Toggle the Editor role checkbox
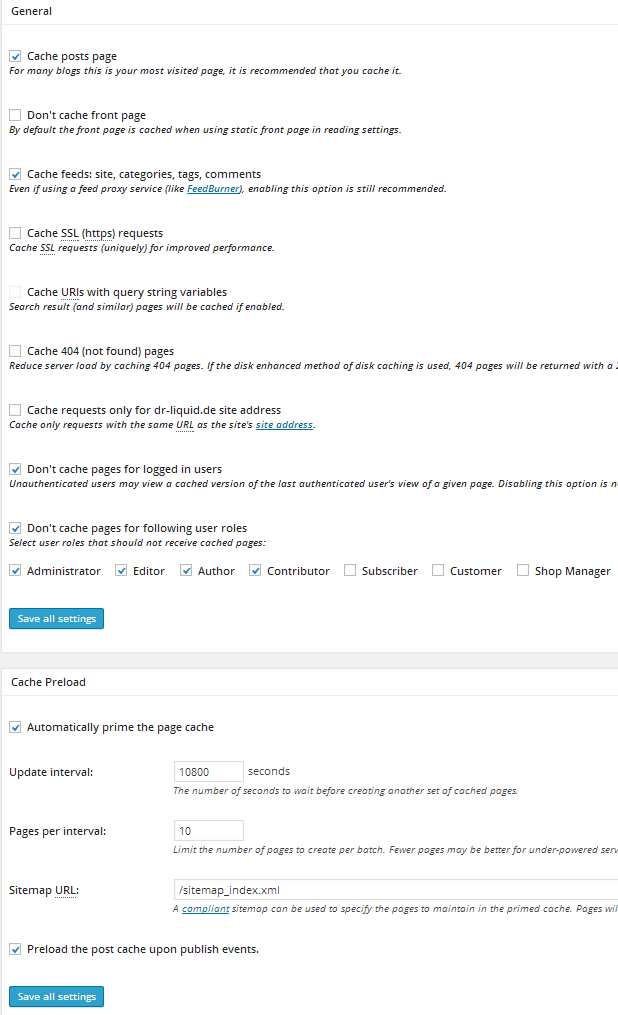The width and height of the screenshot is (618, 1015). pyautogui.click(x=121, y=571)
